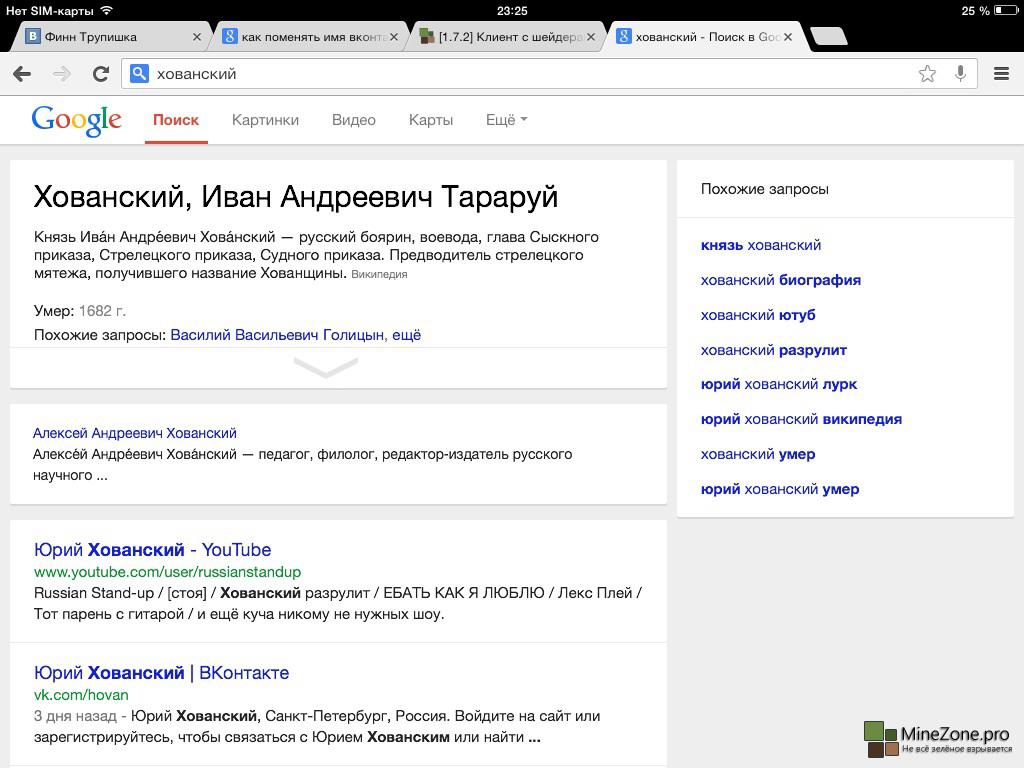Image resolution: width=1024 pixels, height=768 pixels.
Task: Tap the browser forward arrow
Action: point(62,73)
